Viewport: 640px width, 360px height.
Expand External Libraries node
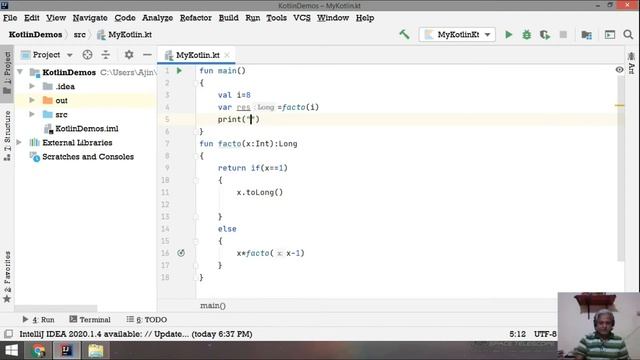point(19,142)
